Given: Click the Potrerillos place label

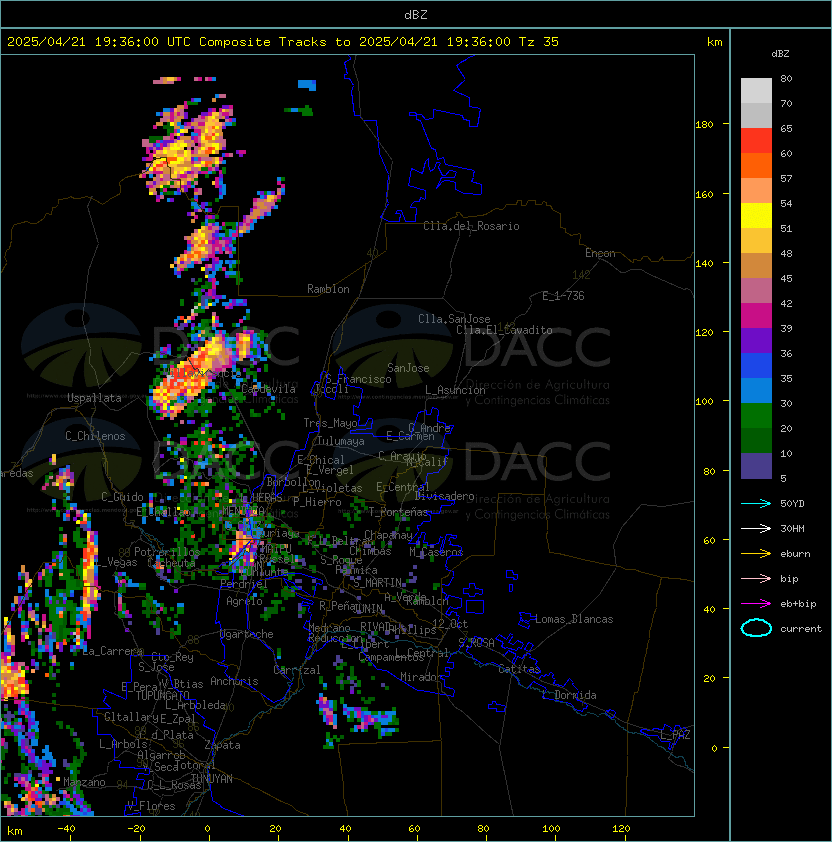Looking at the screenshot, I should [167, 552].
